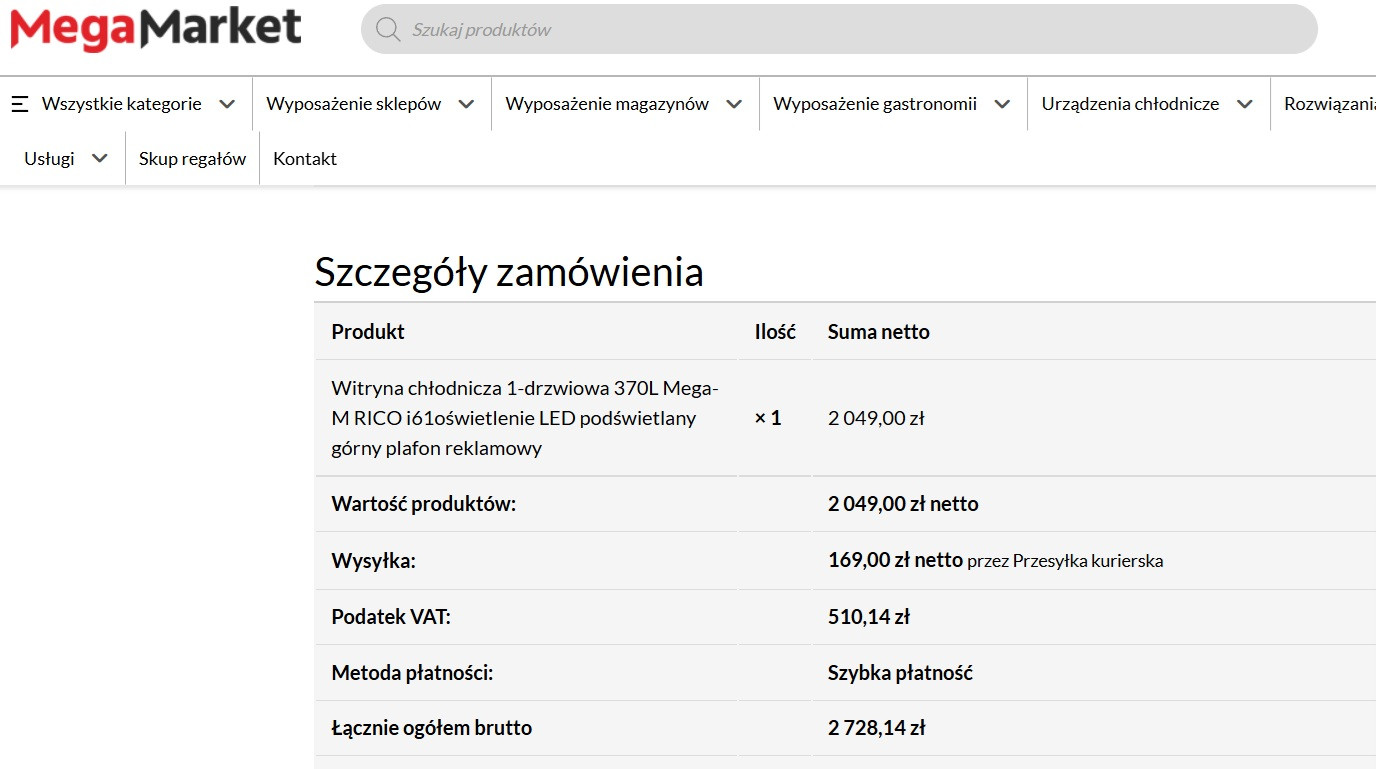Click the MegaMarket logo
1376x769 pixels.
coord(155,29)
